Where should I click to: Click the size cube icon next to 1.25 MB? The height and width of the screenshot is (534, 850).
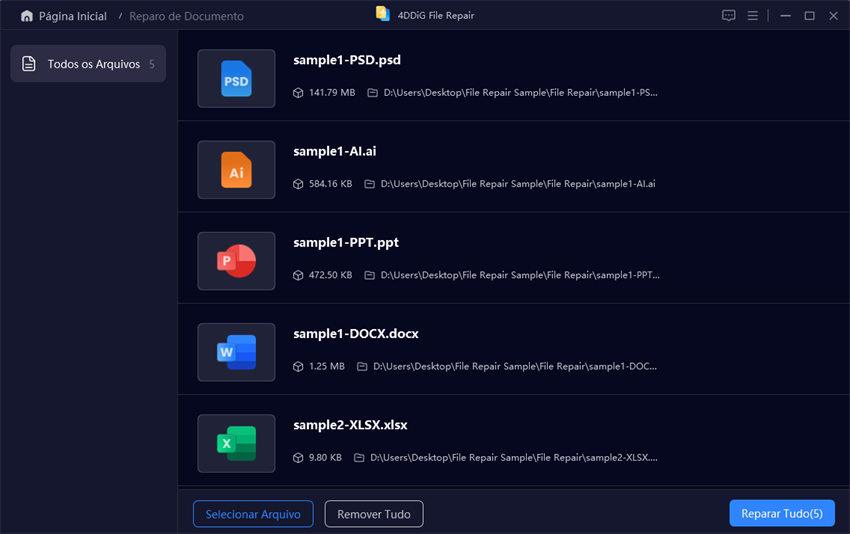point(298,366)
